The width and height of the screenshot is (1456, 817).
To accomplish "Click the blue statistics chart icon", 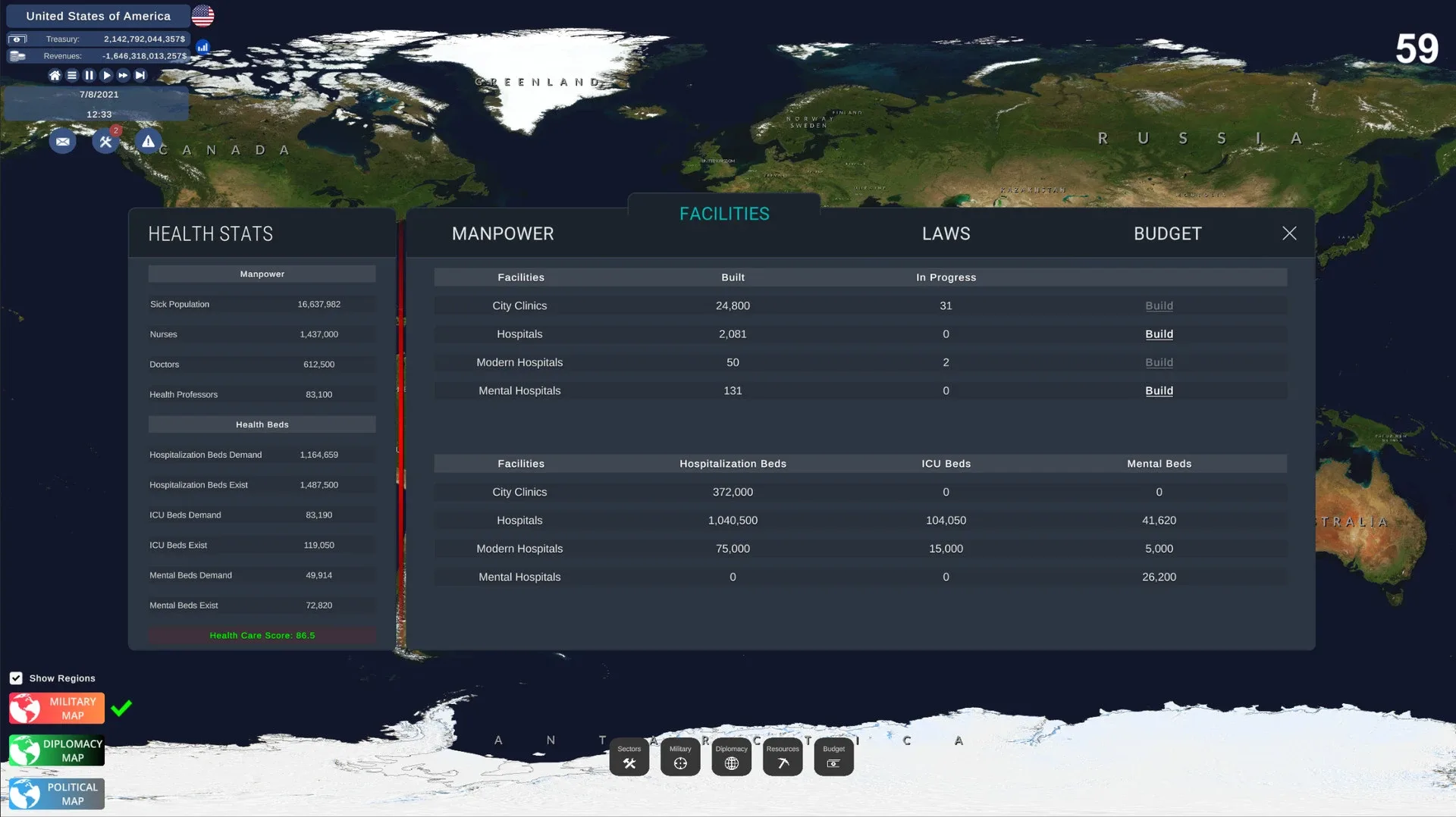I will 202,47.
